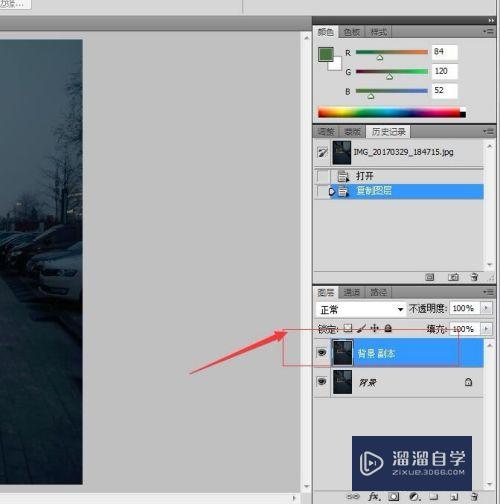The height and width of the screenshot is (504, 500).
Task: Open the Color panel options menu
Action: [x=488, y=31]
